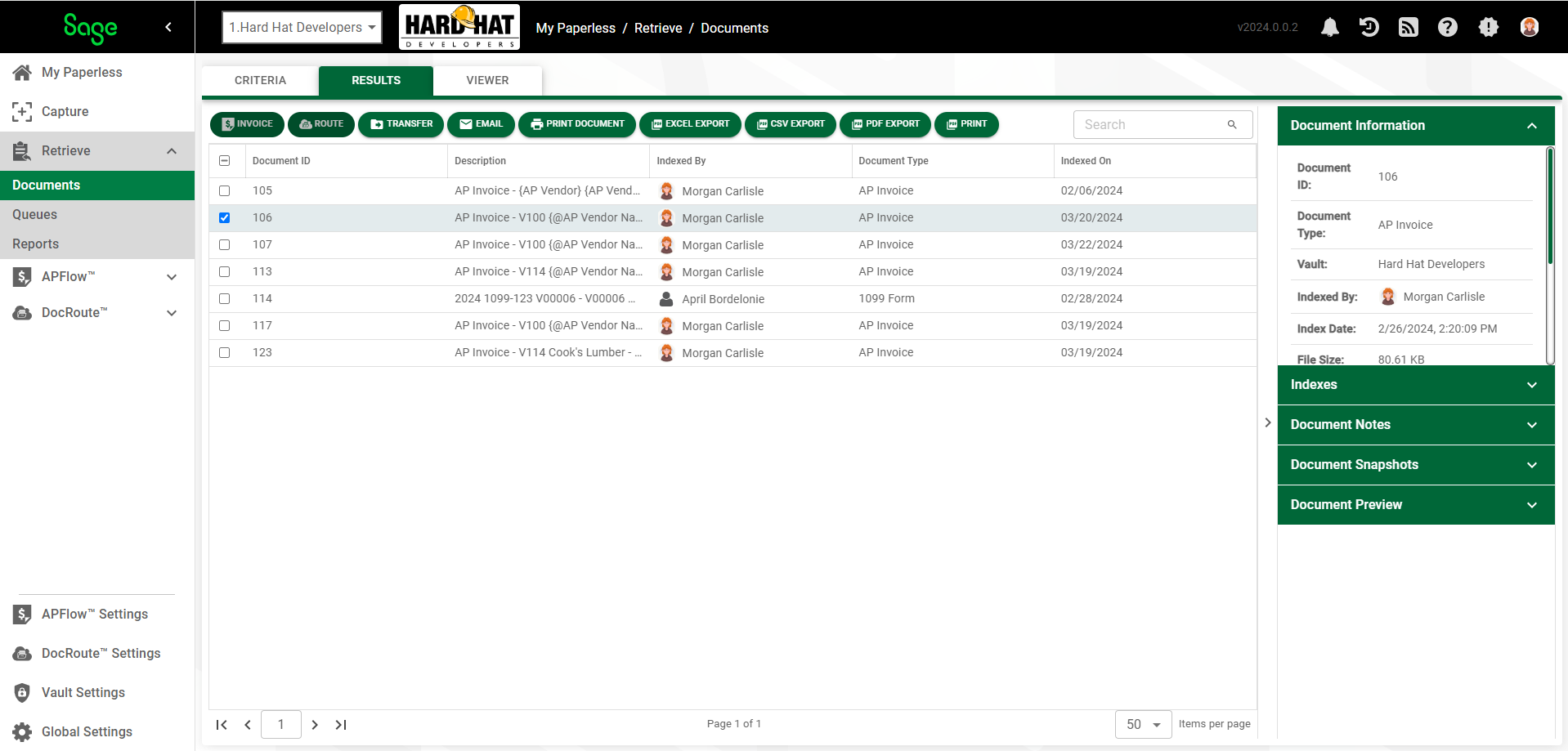
Task: Click the Print Document button
Action: click(577, 124)
